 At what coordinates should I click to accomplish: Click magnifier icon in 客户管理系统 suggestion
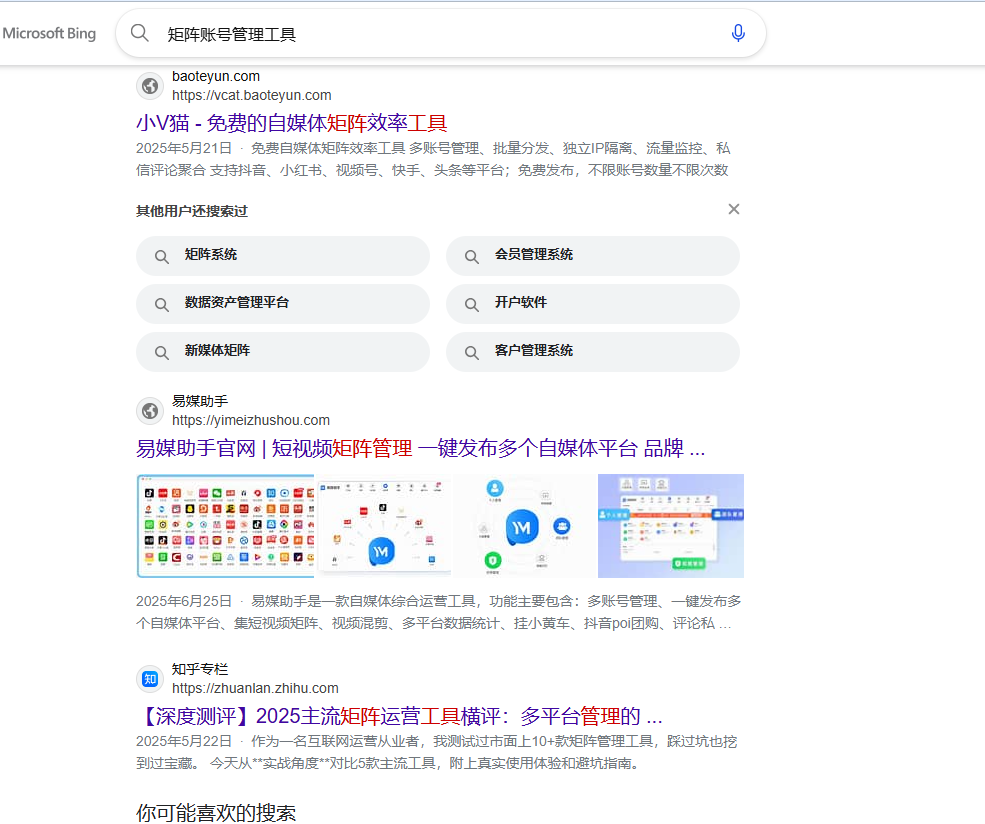pyautogui.click(x=472, y=352)
